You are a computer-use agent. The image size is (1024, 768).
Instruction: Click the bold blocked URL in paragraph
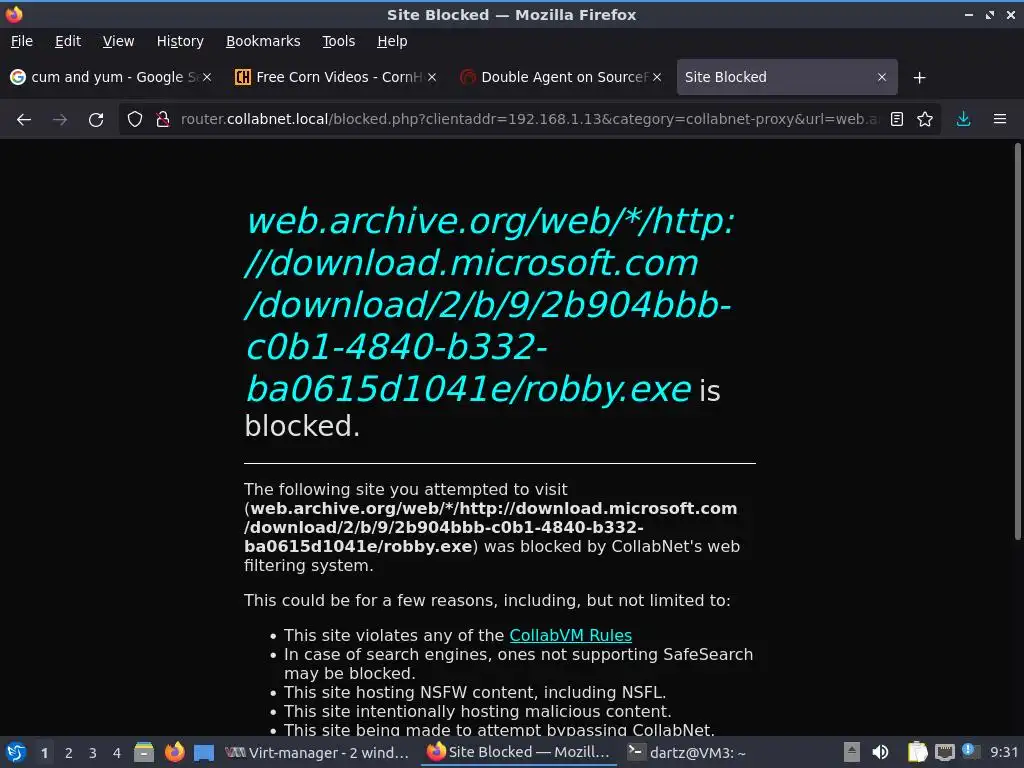(491, 527)
